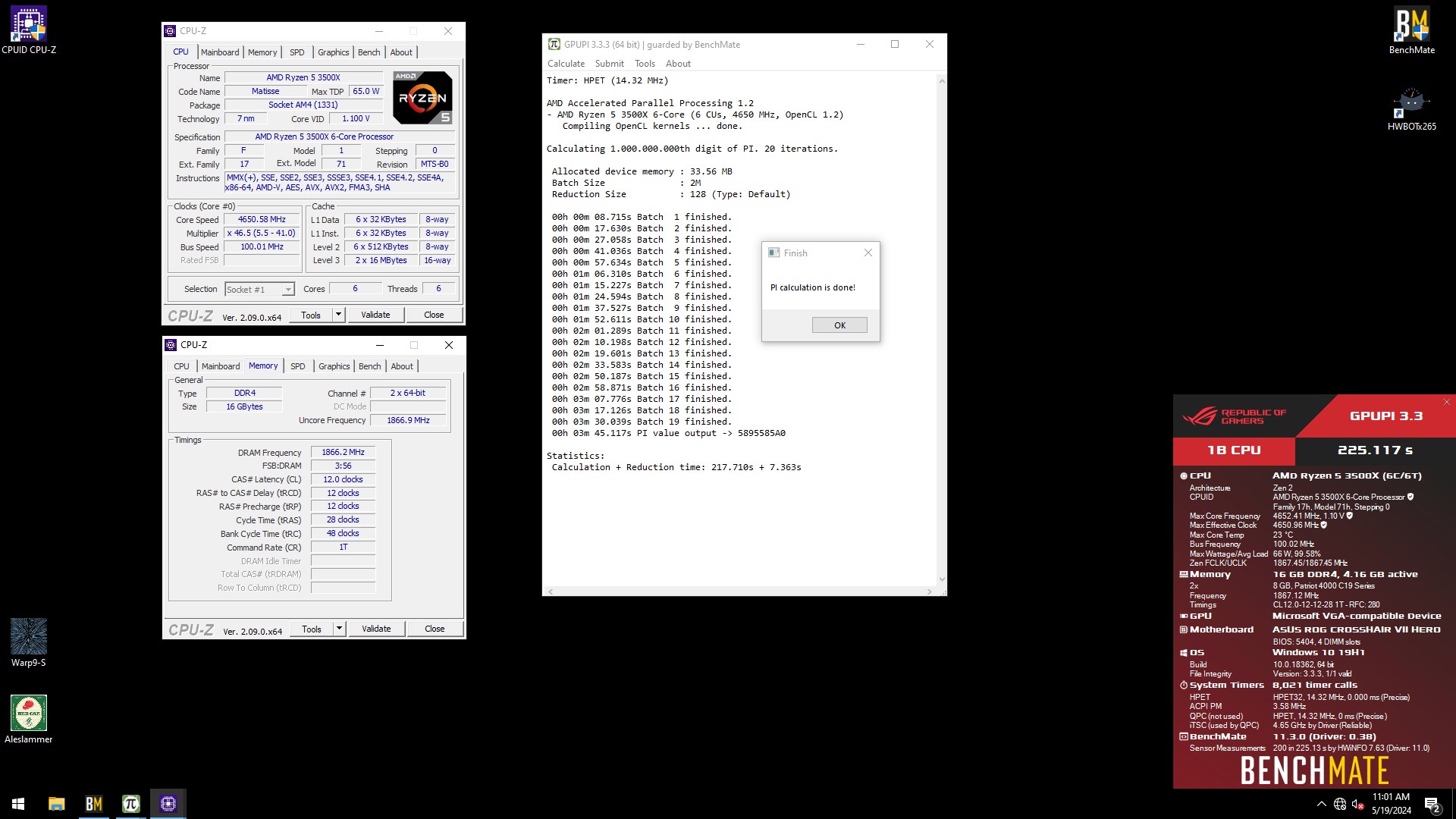Switch to Mainboard tab in upper CPU-Z
This screenshot has width=1456, height=819.
[220, 52]
